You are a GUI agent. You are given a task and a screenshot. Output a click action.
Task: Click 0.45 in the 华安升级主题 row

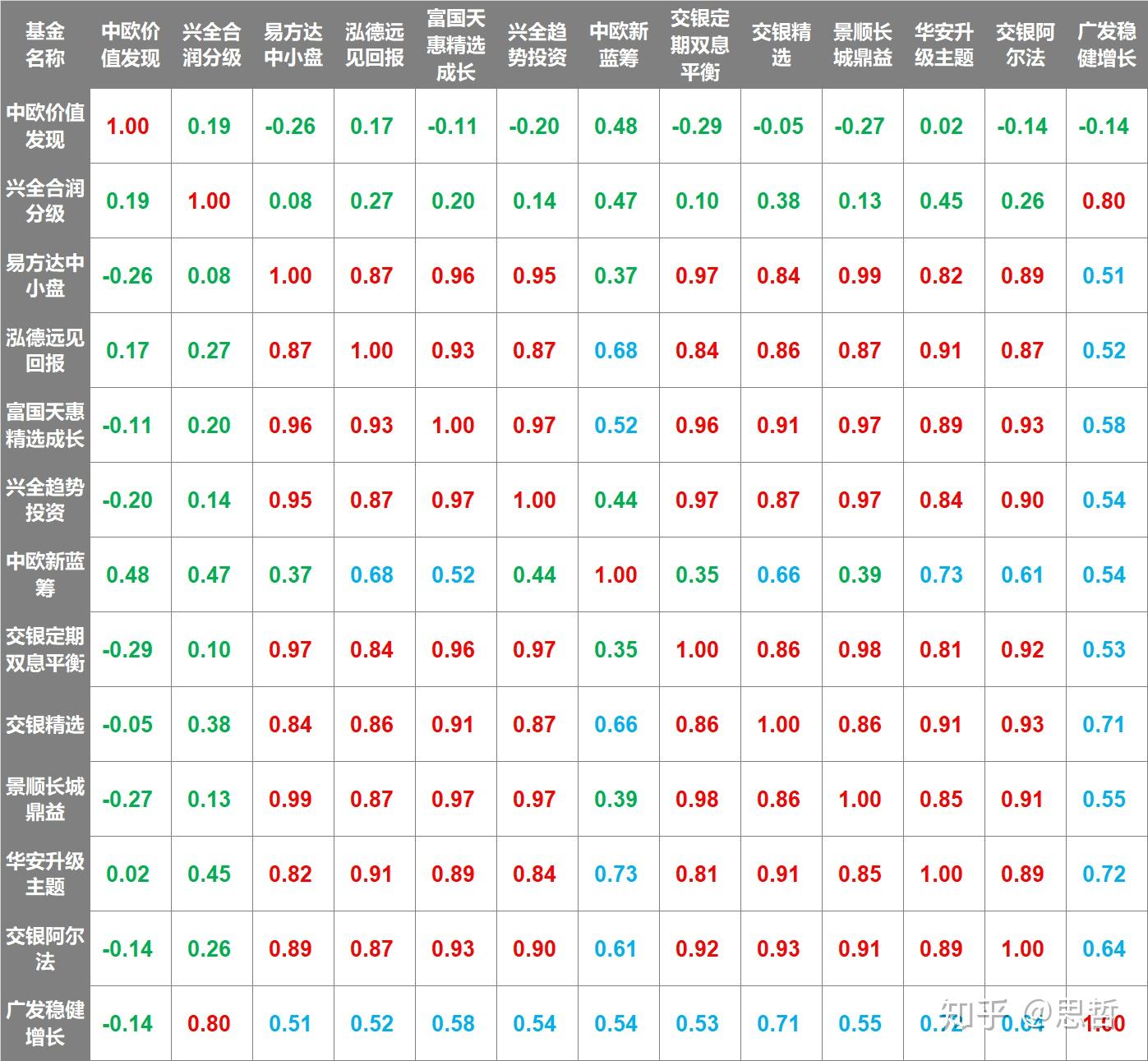click(209, 874)
